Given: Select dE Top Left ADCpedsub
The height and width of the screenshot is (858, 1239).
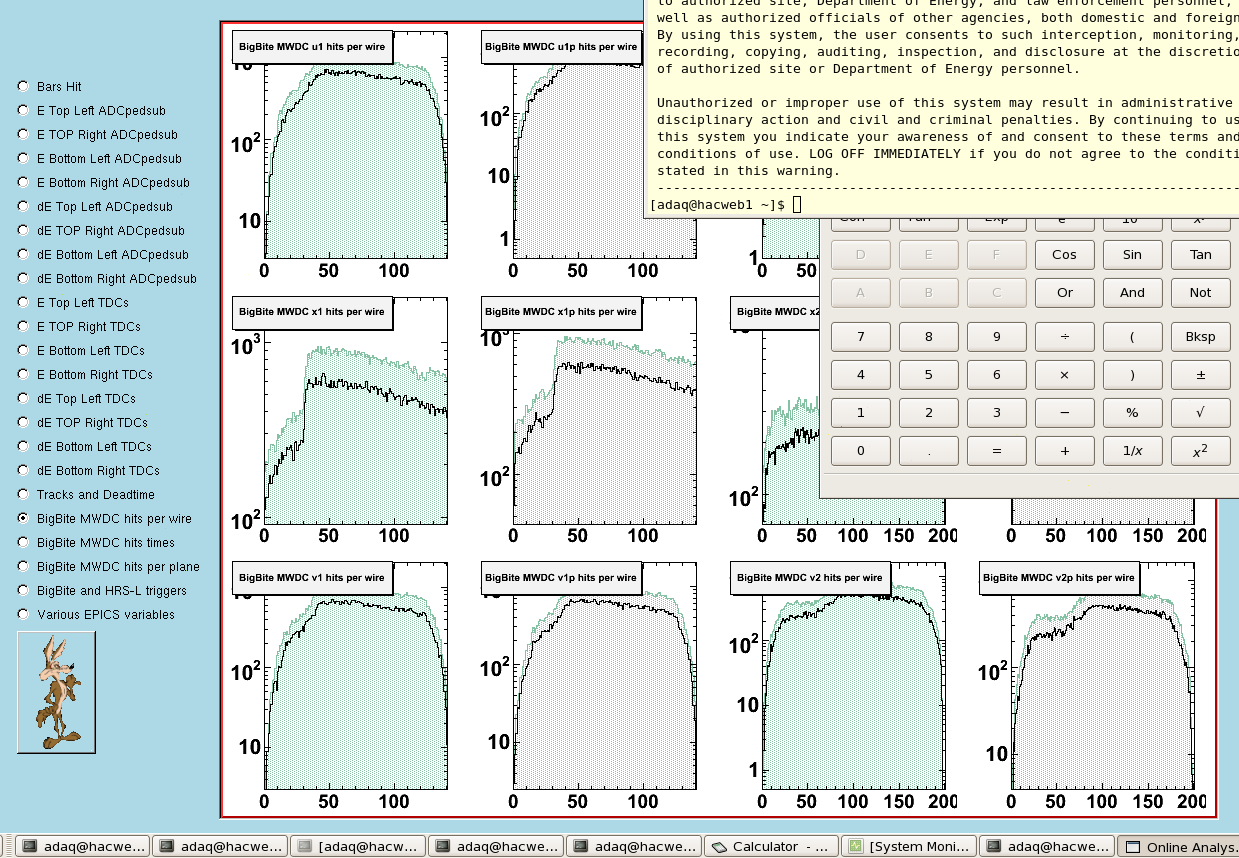Looking at the screenshot, I should pos(23,207).
